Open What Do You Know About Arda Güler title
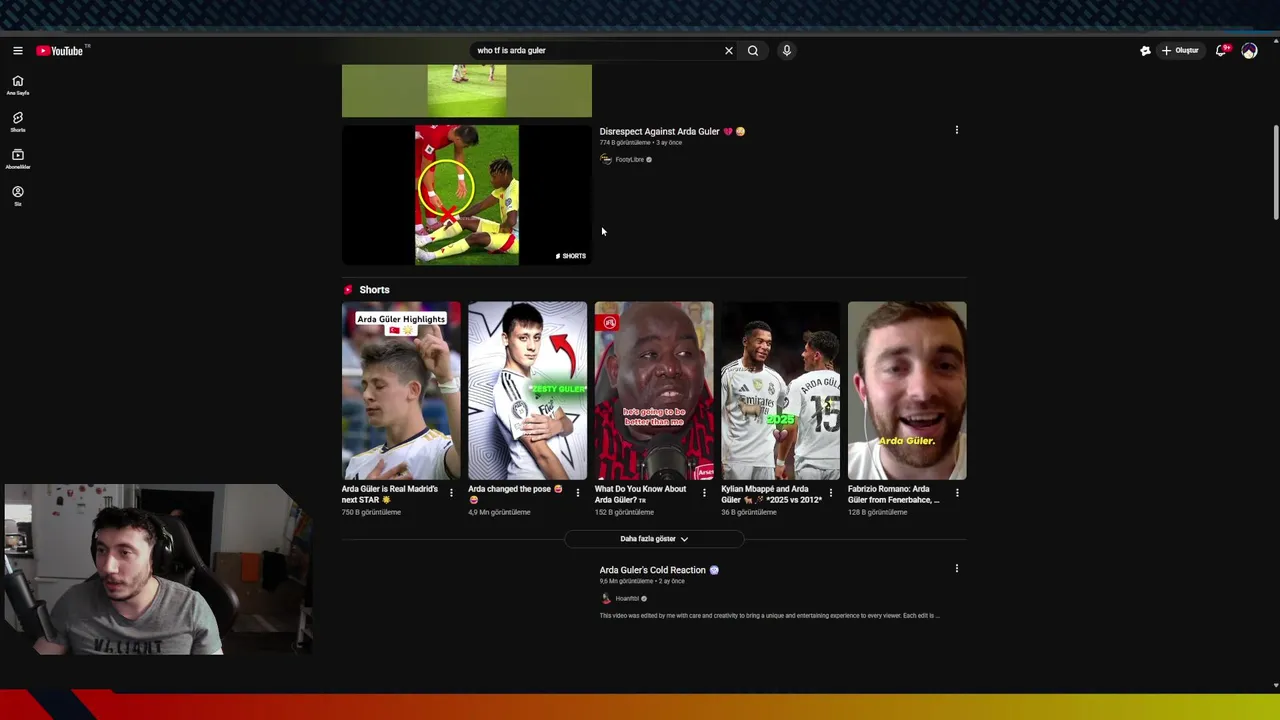This screenshot has height=720, width=1280. click(641, 494)
